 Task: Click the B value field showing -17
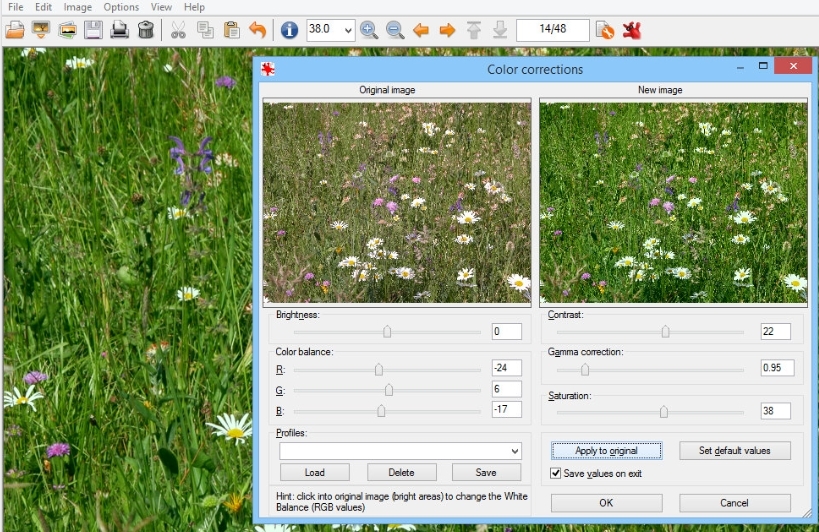point(507,409)
